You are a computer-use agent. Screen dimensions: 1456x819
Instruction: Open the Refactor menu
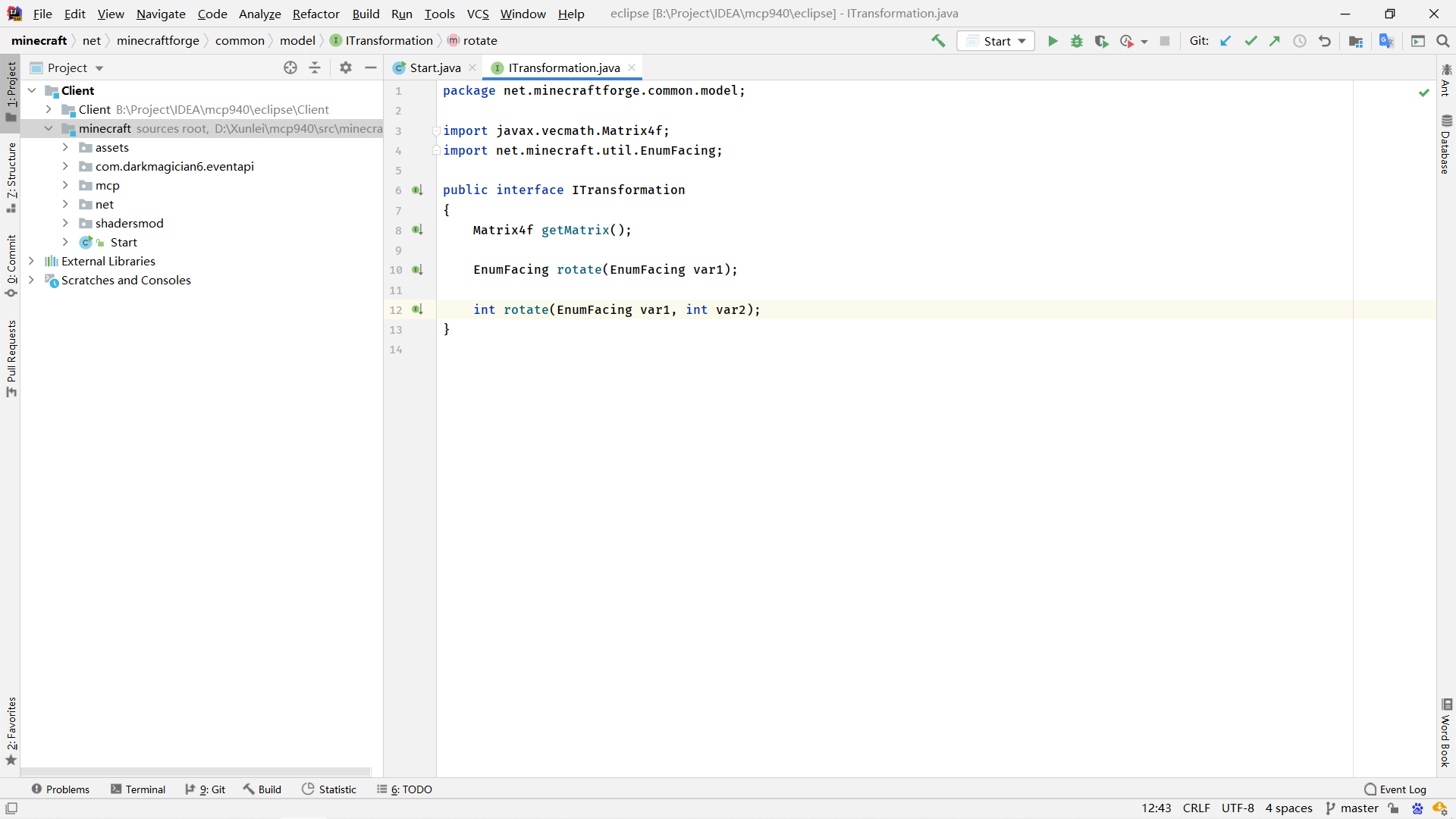[x=315, y=14]
